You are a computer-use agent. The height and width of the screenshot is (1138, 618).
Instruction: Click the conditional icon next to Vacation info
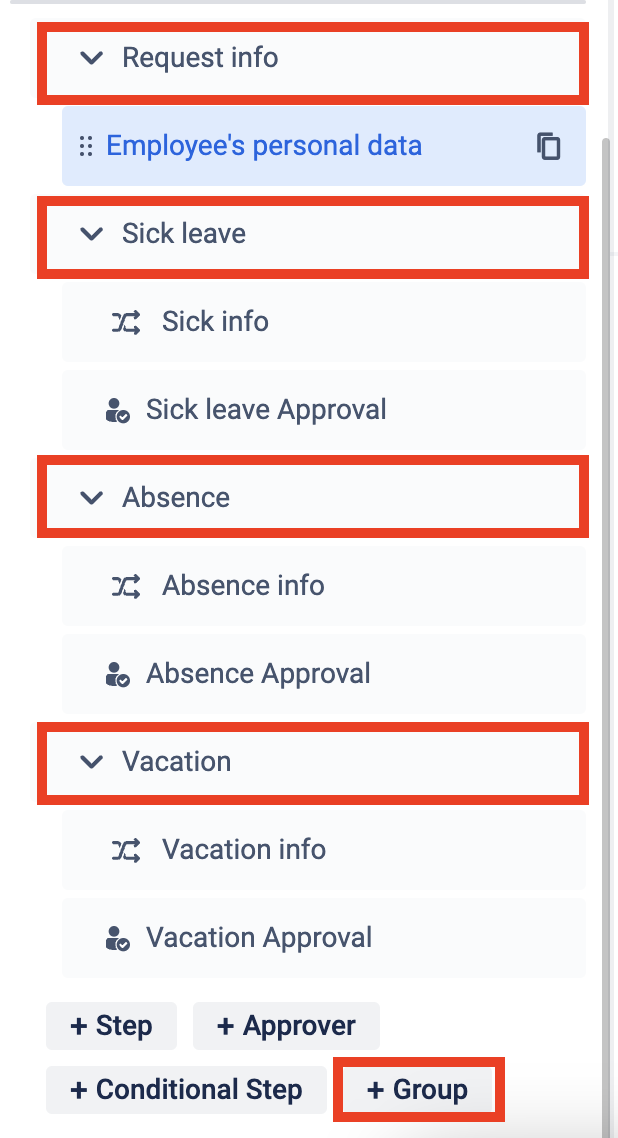pyautogui.click(x=125, y=850)
